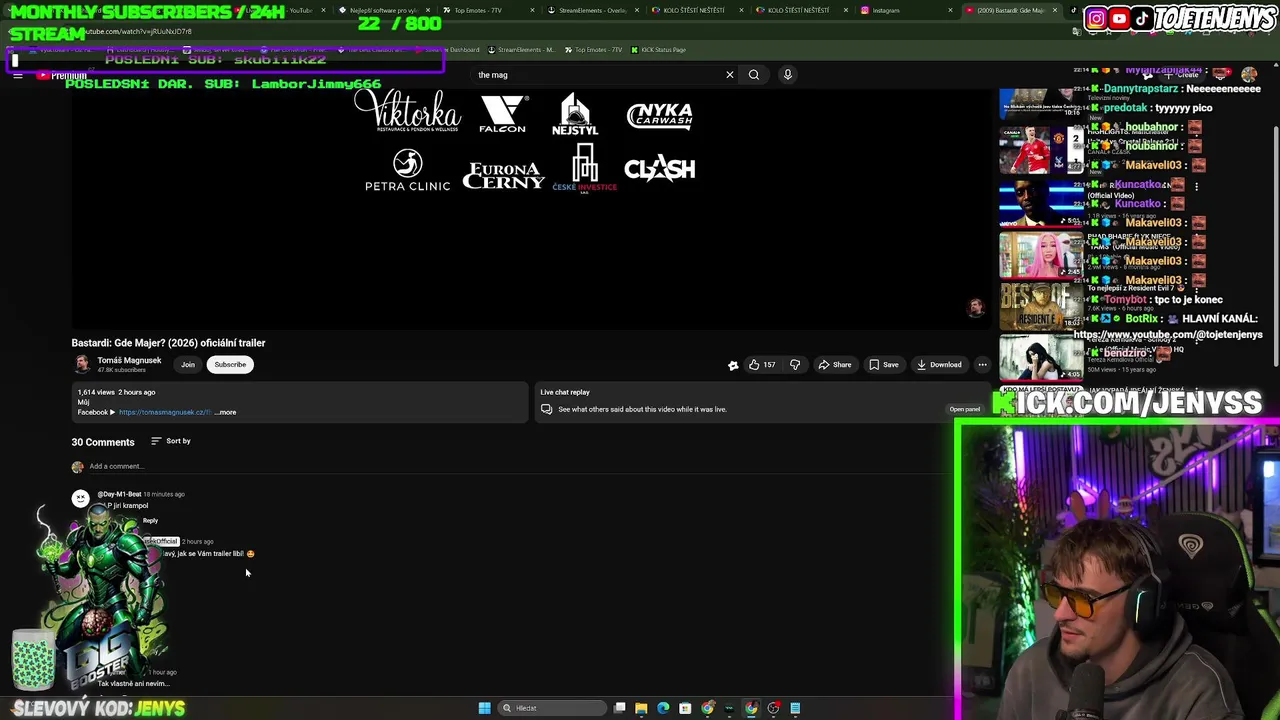Click the YouTube search magnifier button

click(754, 75)
